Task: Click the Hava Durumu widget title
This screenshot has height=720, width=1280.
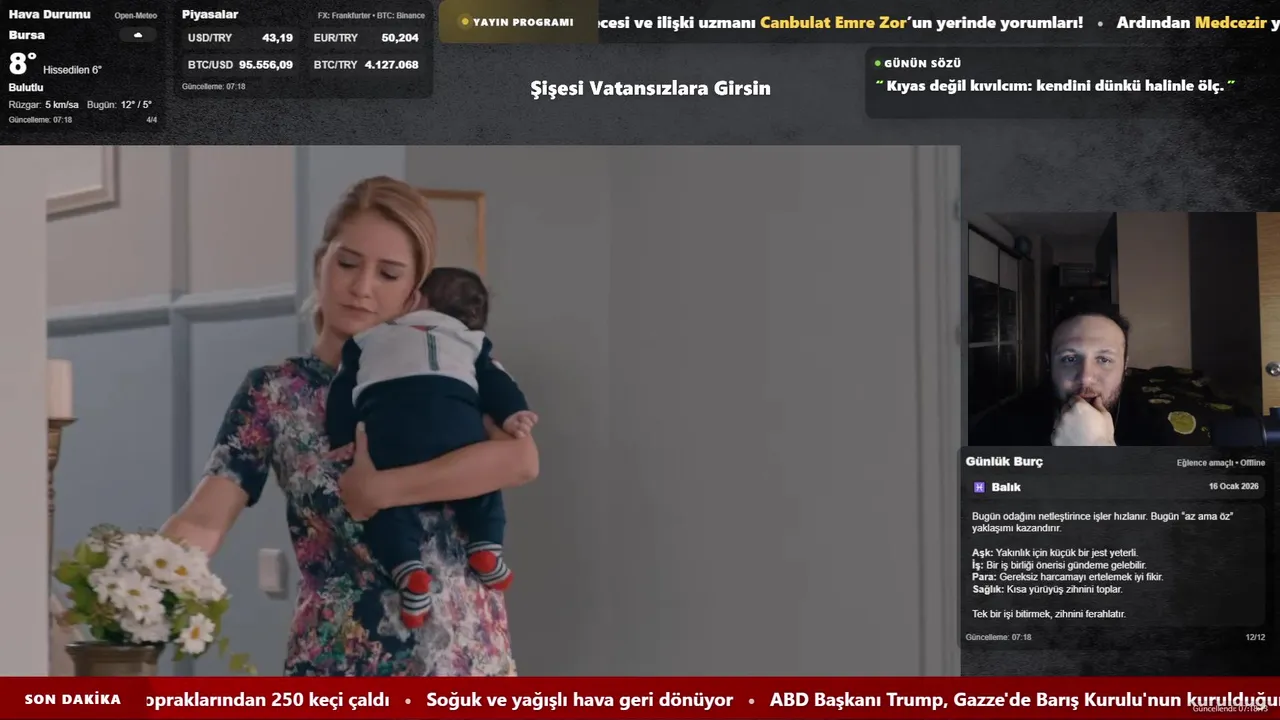Action: tap(49, 14)
